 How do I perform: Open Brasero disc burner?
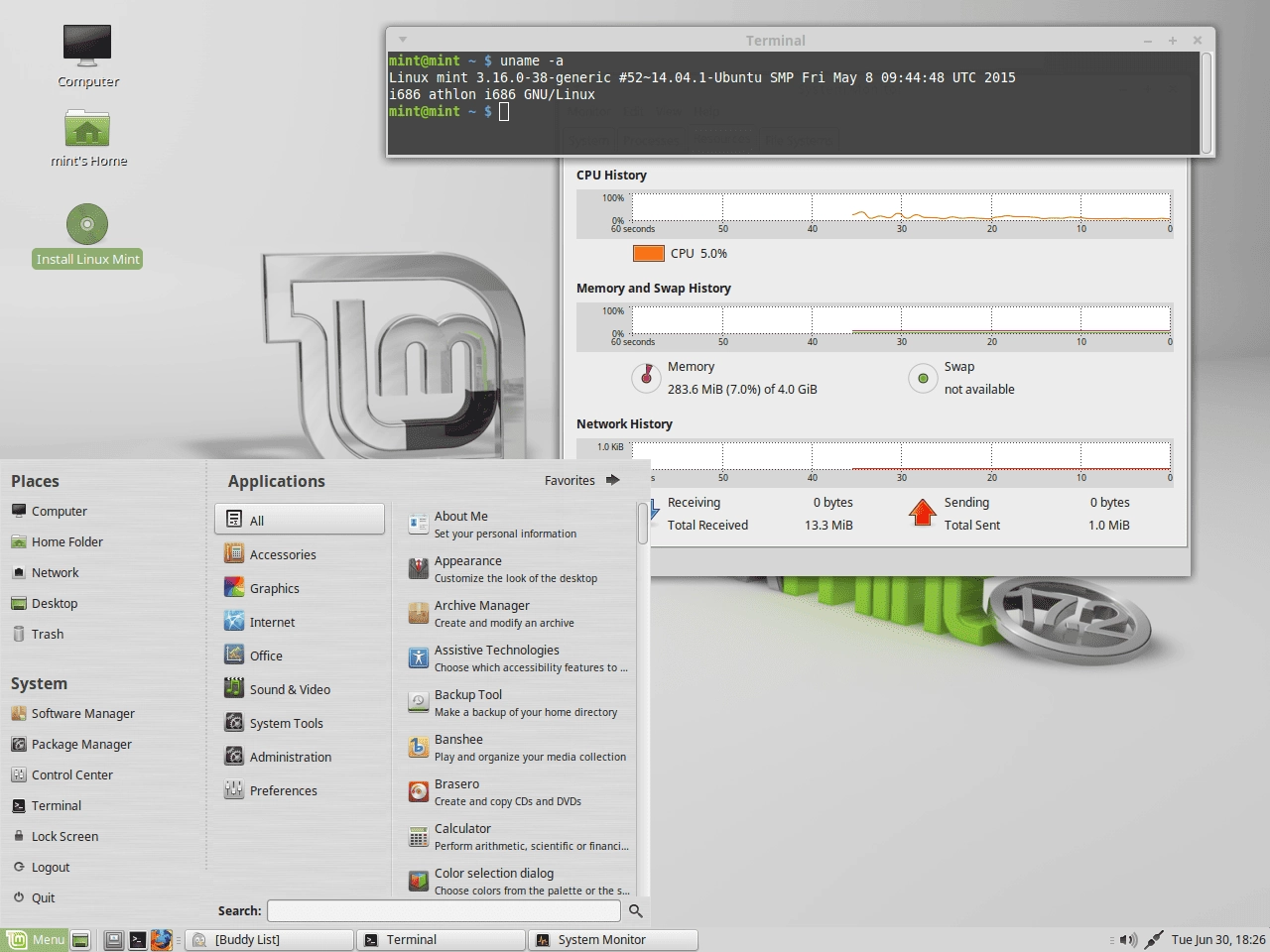pyautogui.click(x=520, y=791)
